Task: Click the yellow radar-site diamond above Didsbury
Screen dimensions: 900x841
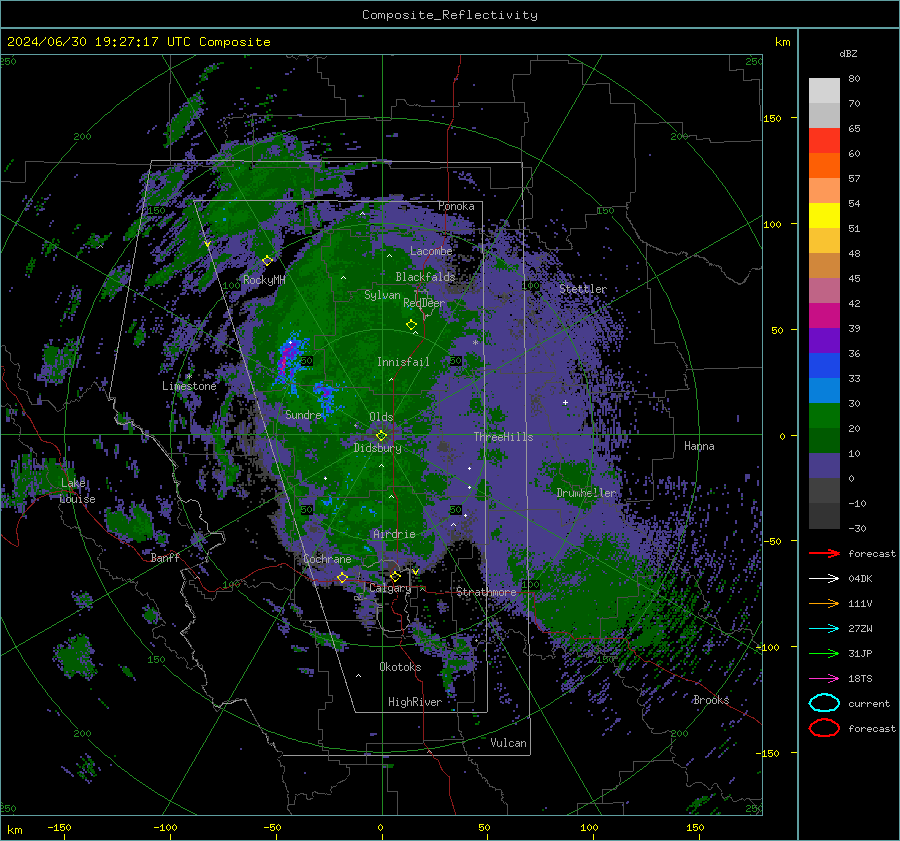Action: click(x=381, y=436)
